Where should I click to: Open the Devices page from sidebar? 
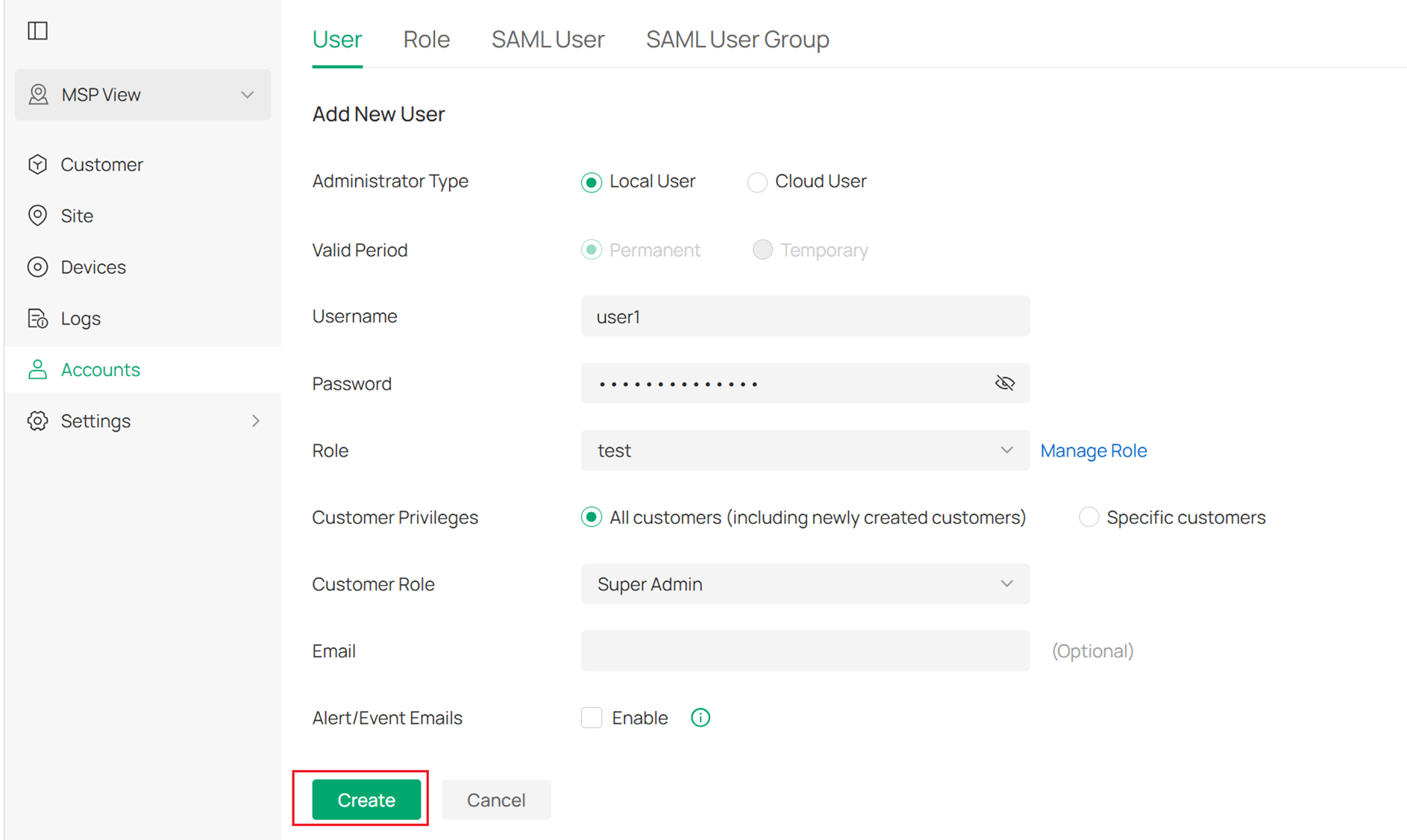pyautogui.click(x=93, y=267)
